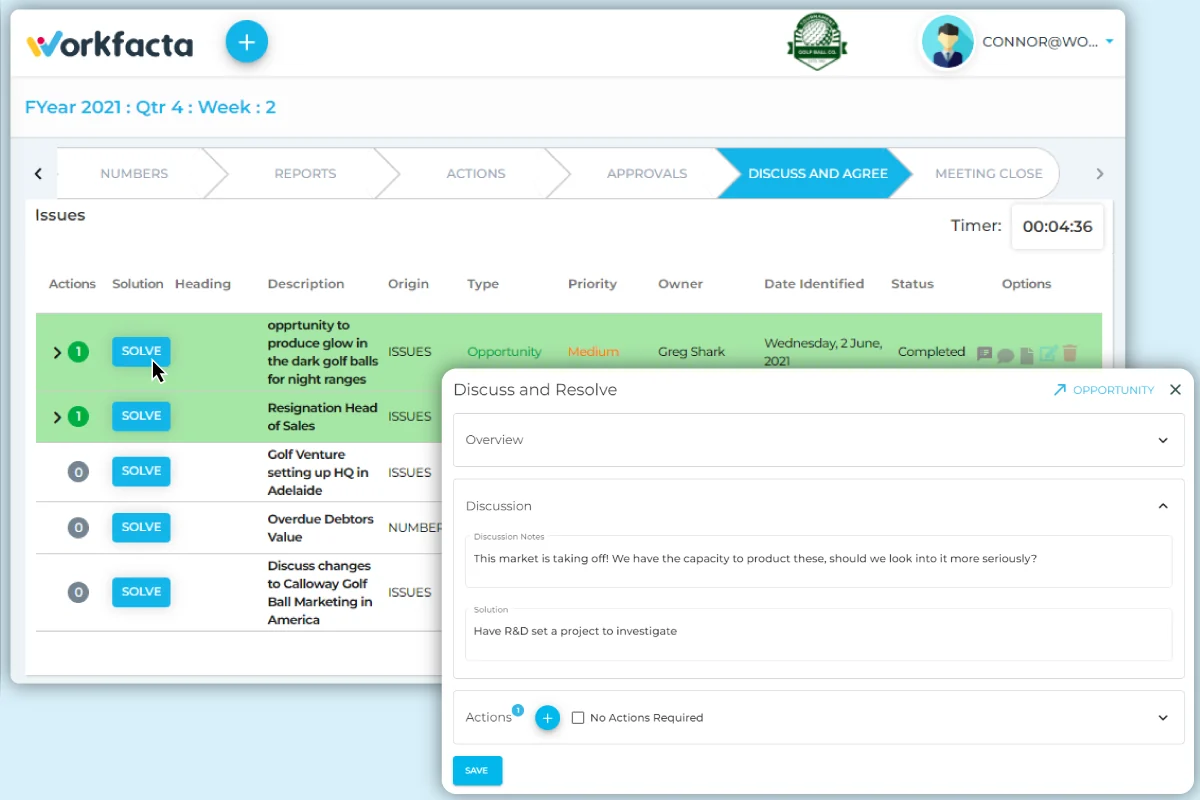Collapse the Discussion section
This screenshot has height=800, width=1200.
[x=1163, y=506]
